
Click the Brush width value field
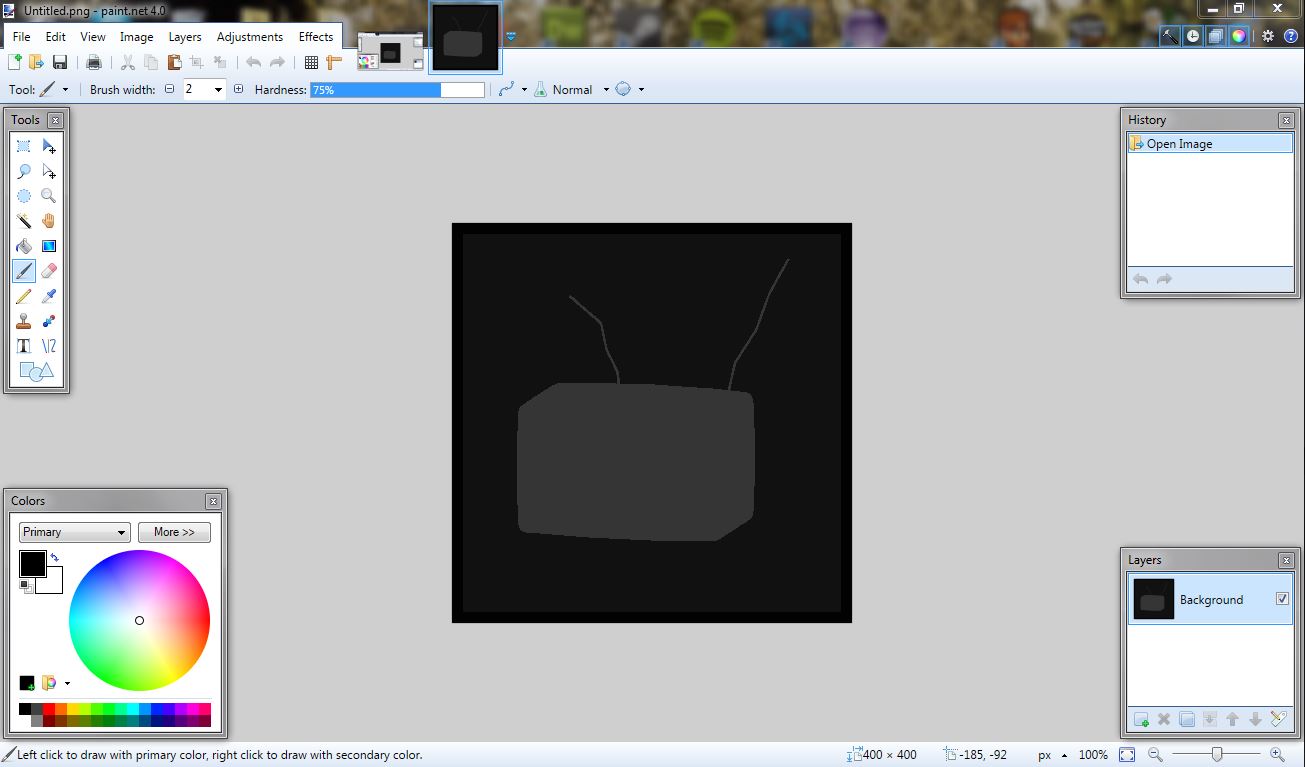click(197, 89)
